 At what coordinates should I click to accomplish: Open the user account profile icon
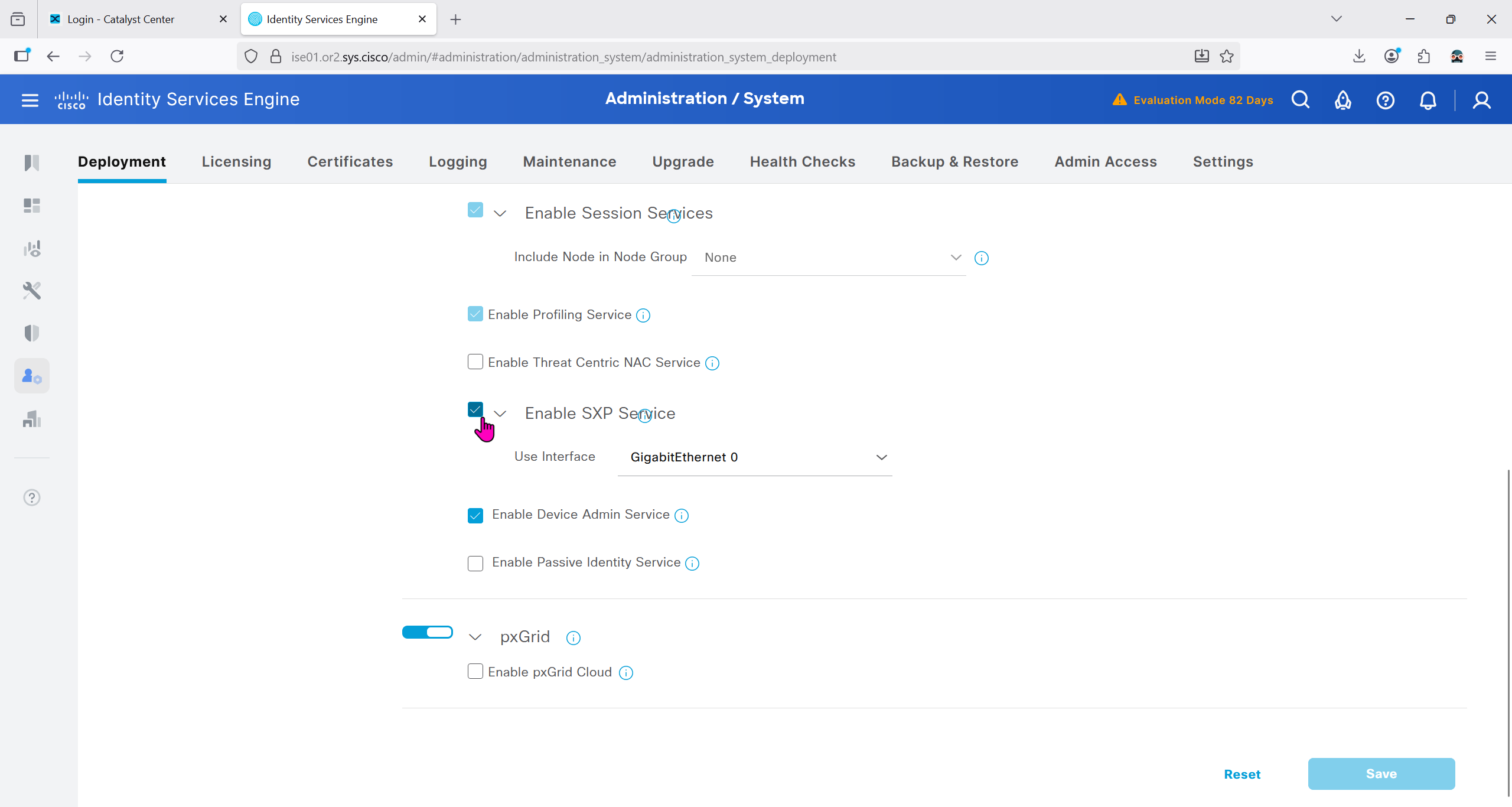[x=1481, y=100]
